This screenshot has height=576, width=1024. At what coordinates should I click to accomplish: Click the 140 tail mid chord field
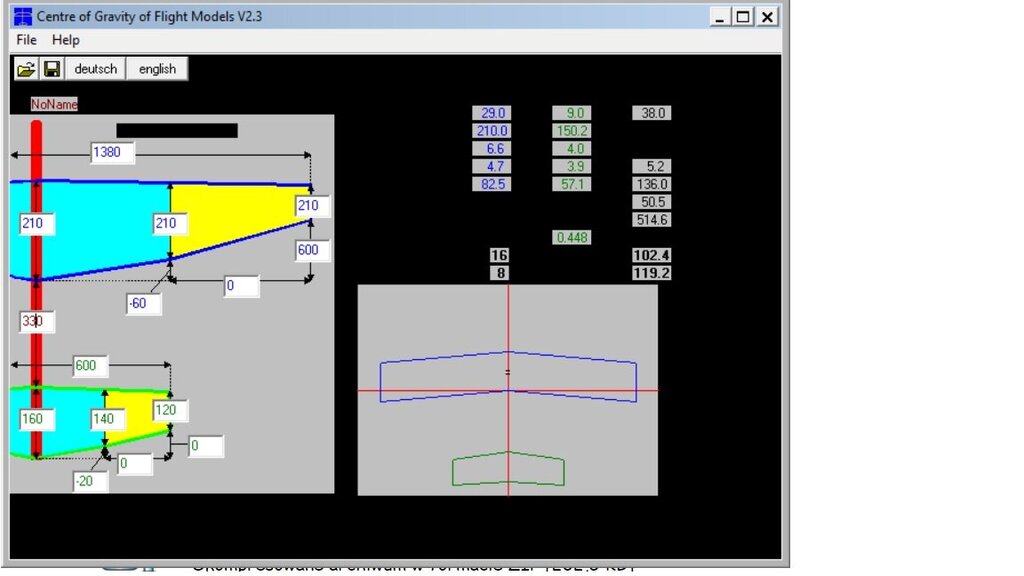[x=103, y=419]
